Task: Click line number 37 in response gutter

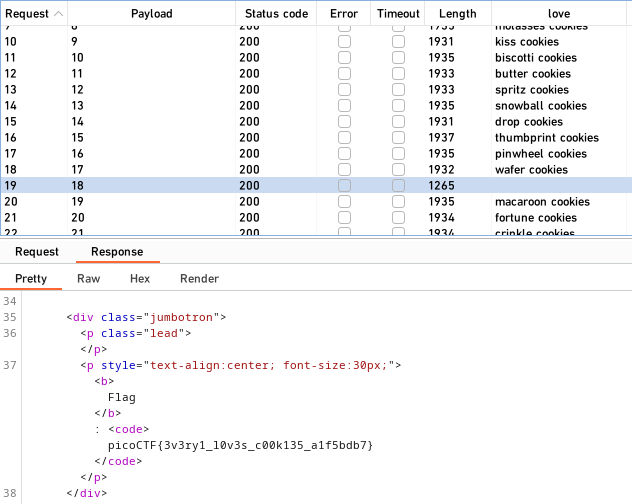Action: click(10, 365)
